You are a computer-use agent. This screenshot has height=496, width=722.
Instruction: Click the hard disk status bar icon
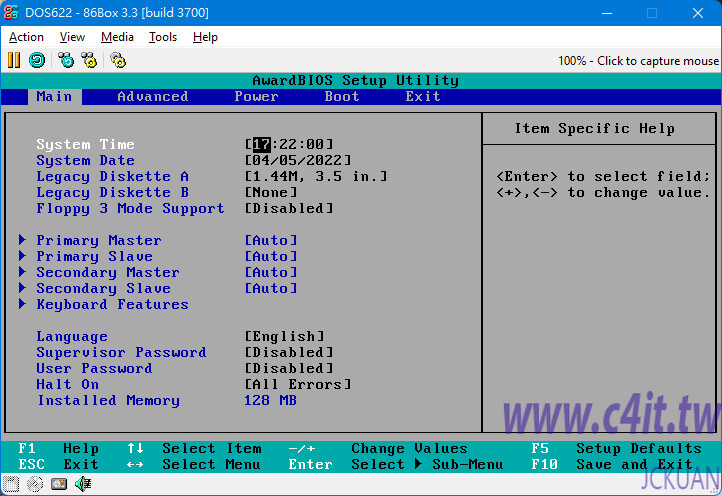pos(59,484)
